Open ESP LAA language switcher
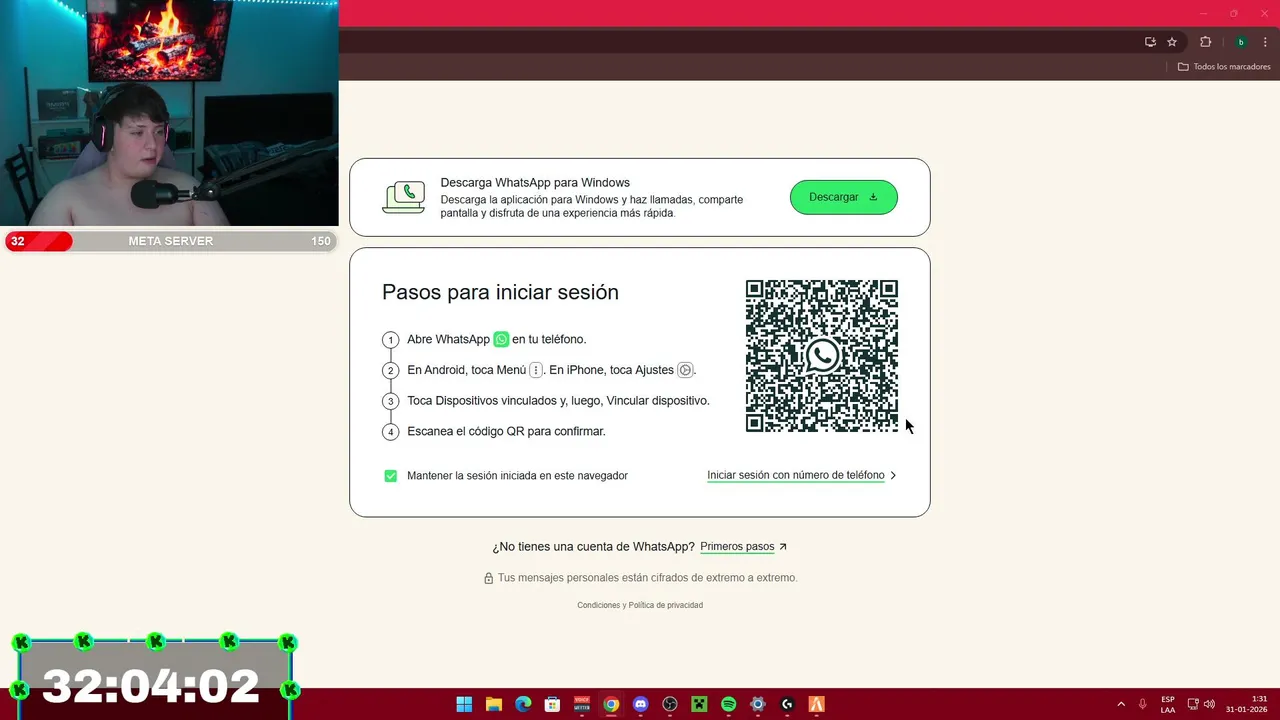This screenshot has height=720, width=1280. [x=1168, y=704]
